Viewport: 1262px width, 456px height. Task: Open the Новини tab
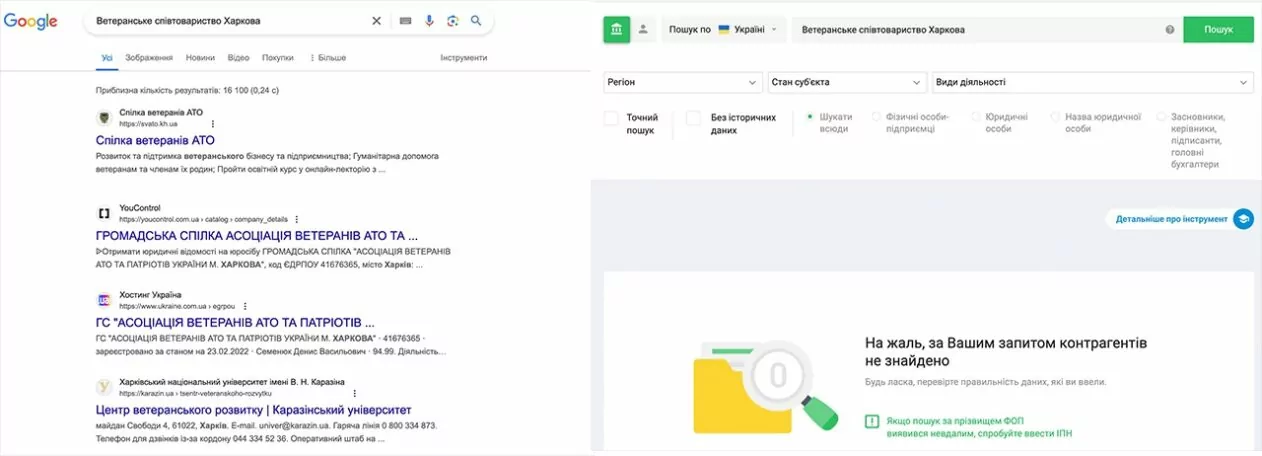(200, 58)
